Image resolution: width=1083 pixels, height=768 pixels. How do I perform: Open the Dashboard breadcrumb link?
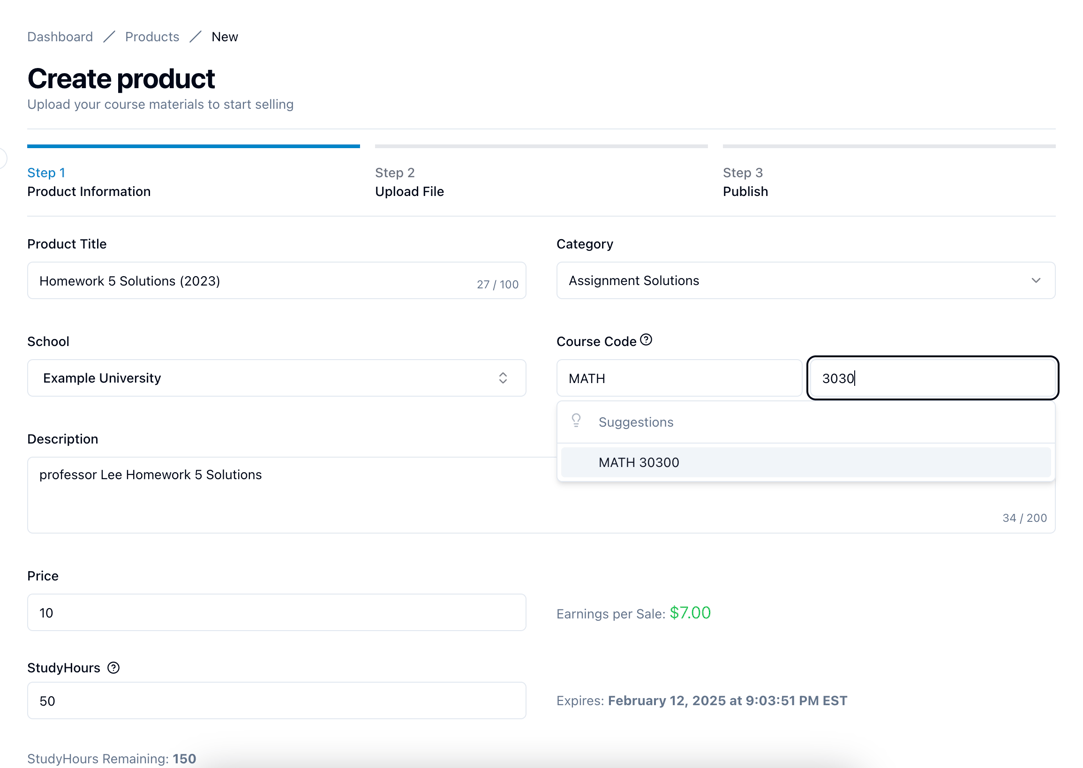tap(60, 37)
